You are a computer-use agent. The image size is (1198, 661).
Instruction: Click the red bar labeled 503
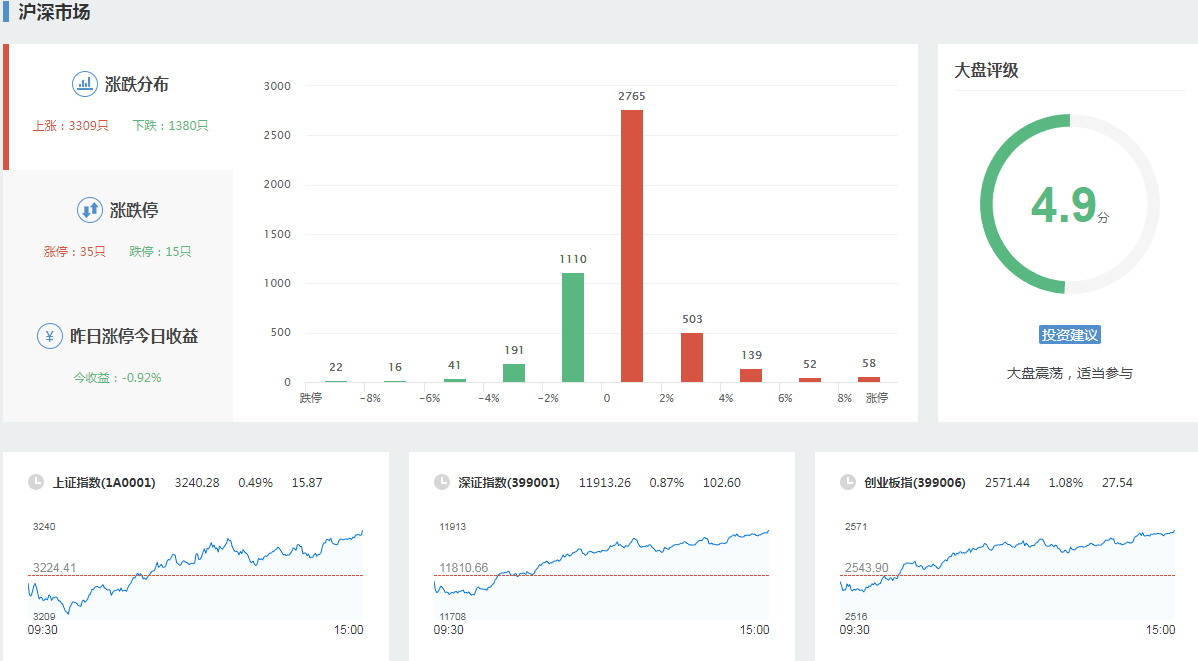691,357
